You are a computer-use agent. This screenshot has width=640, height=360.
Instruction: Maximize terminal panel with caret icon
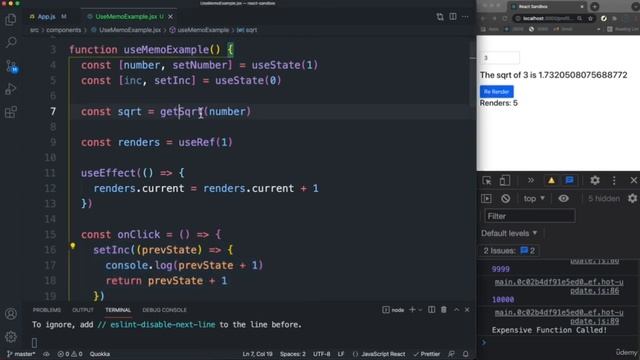456,310
